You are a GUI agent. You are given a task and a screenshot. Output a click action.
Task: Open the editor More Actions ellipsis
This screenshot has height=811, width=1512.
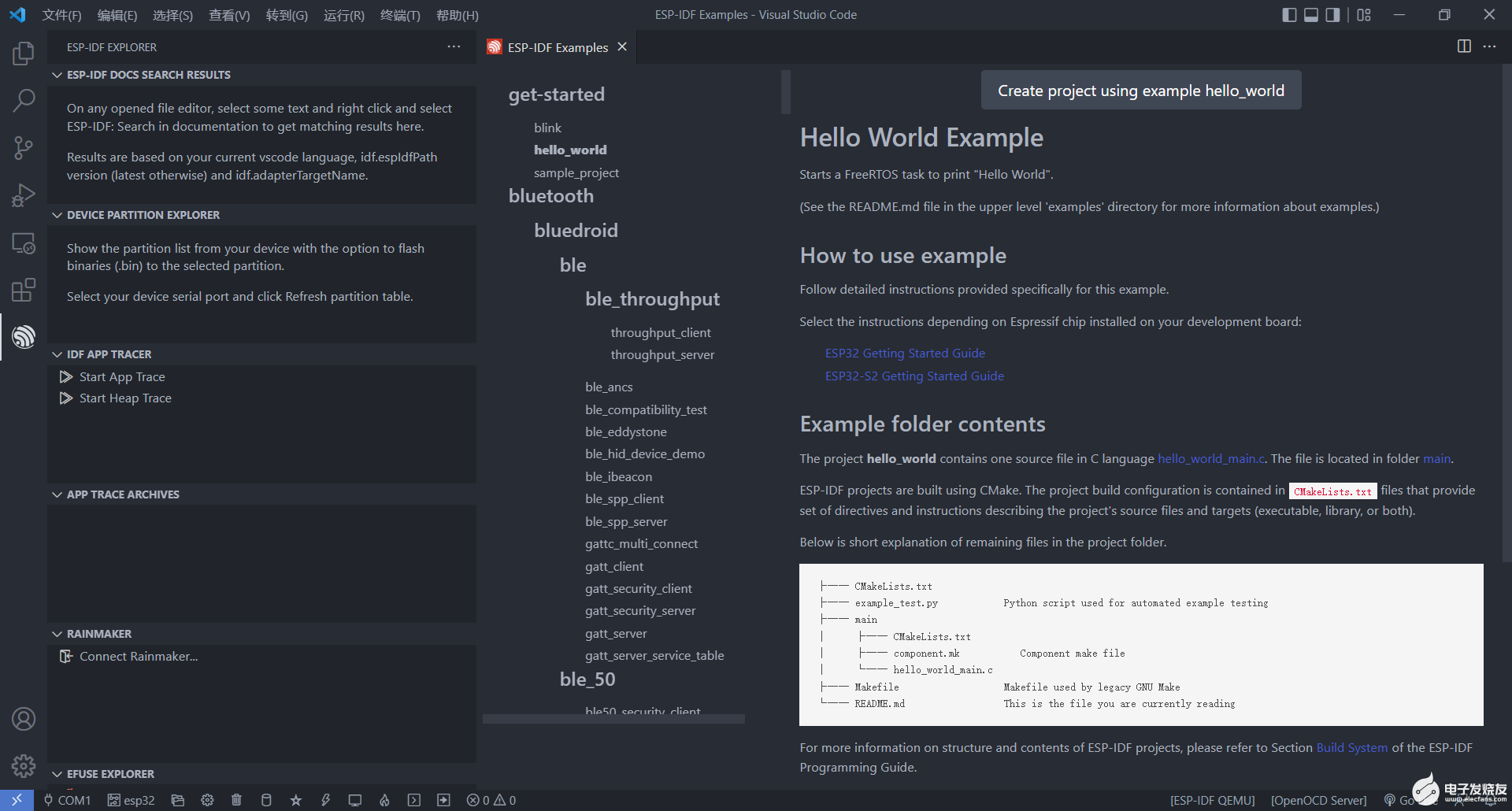[1489, 46]
